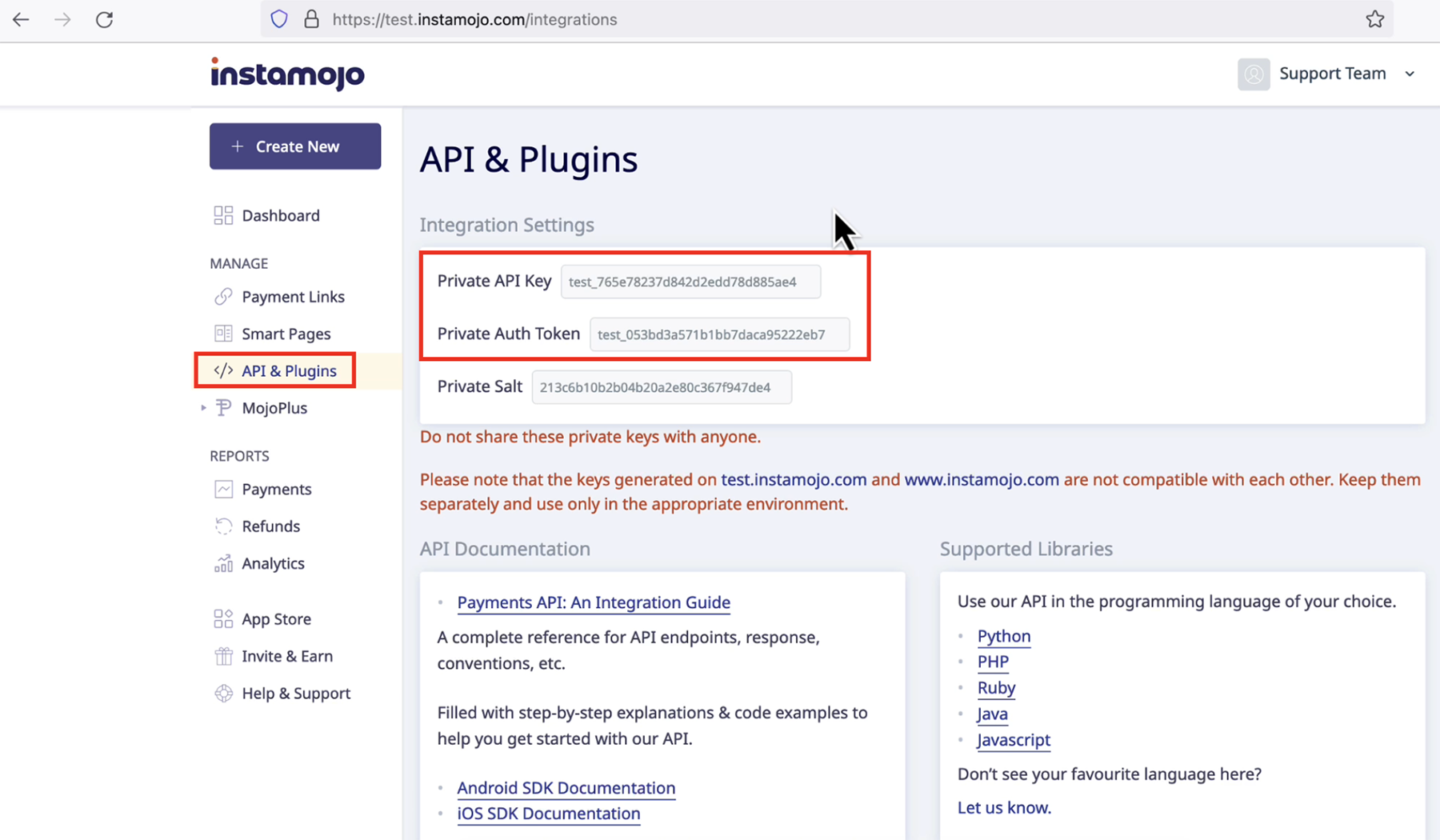Open Refunds report menu item
1440x840 pixels.
(x=270, y=526)
